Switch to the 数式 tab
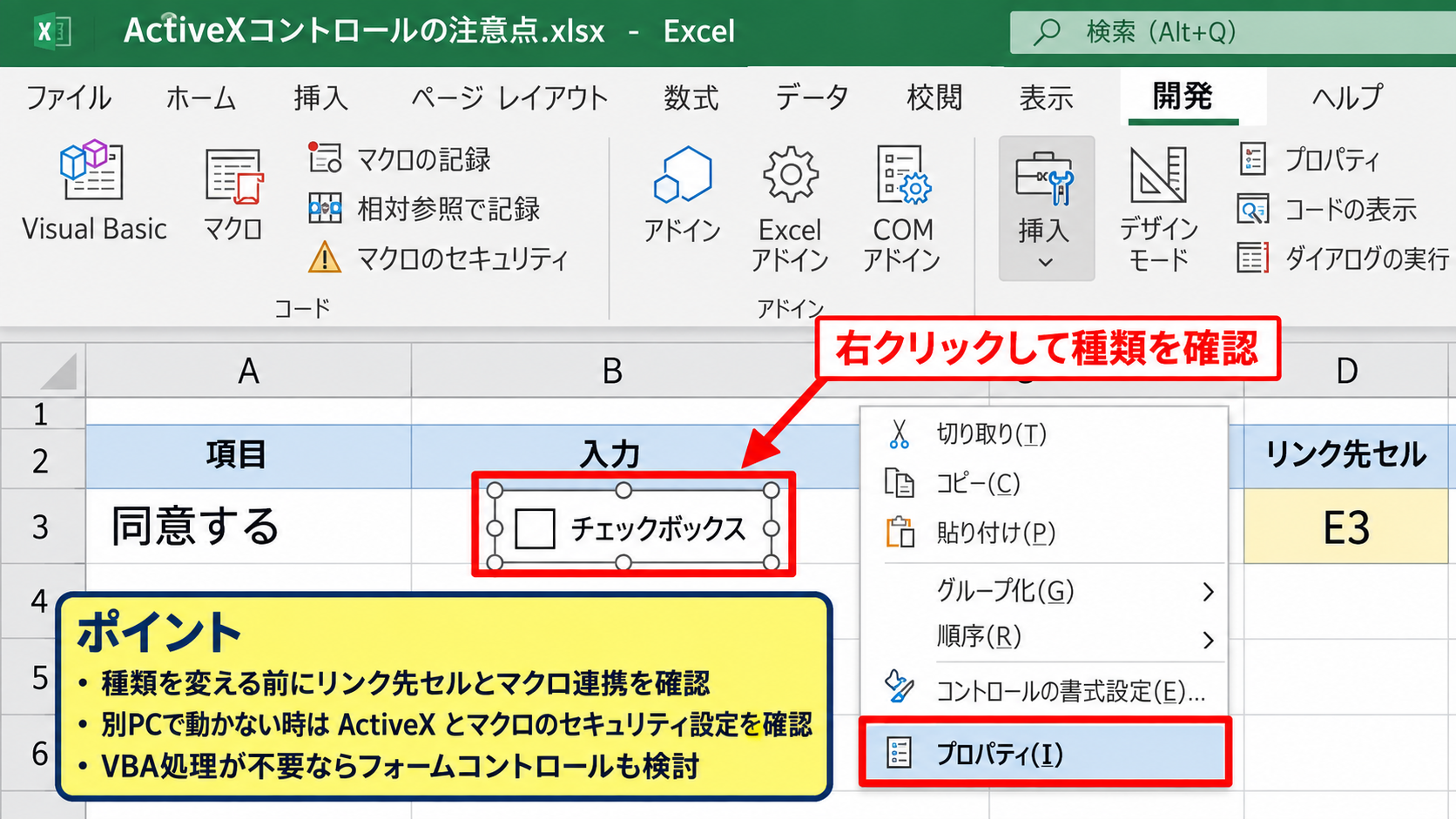 691,97
